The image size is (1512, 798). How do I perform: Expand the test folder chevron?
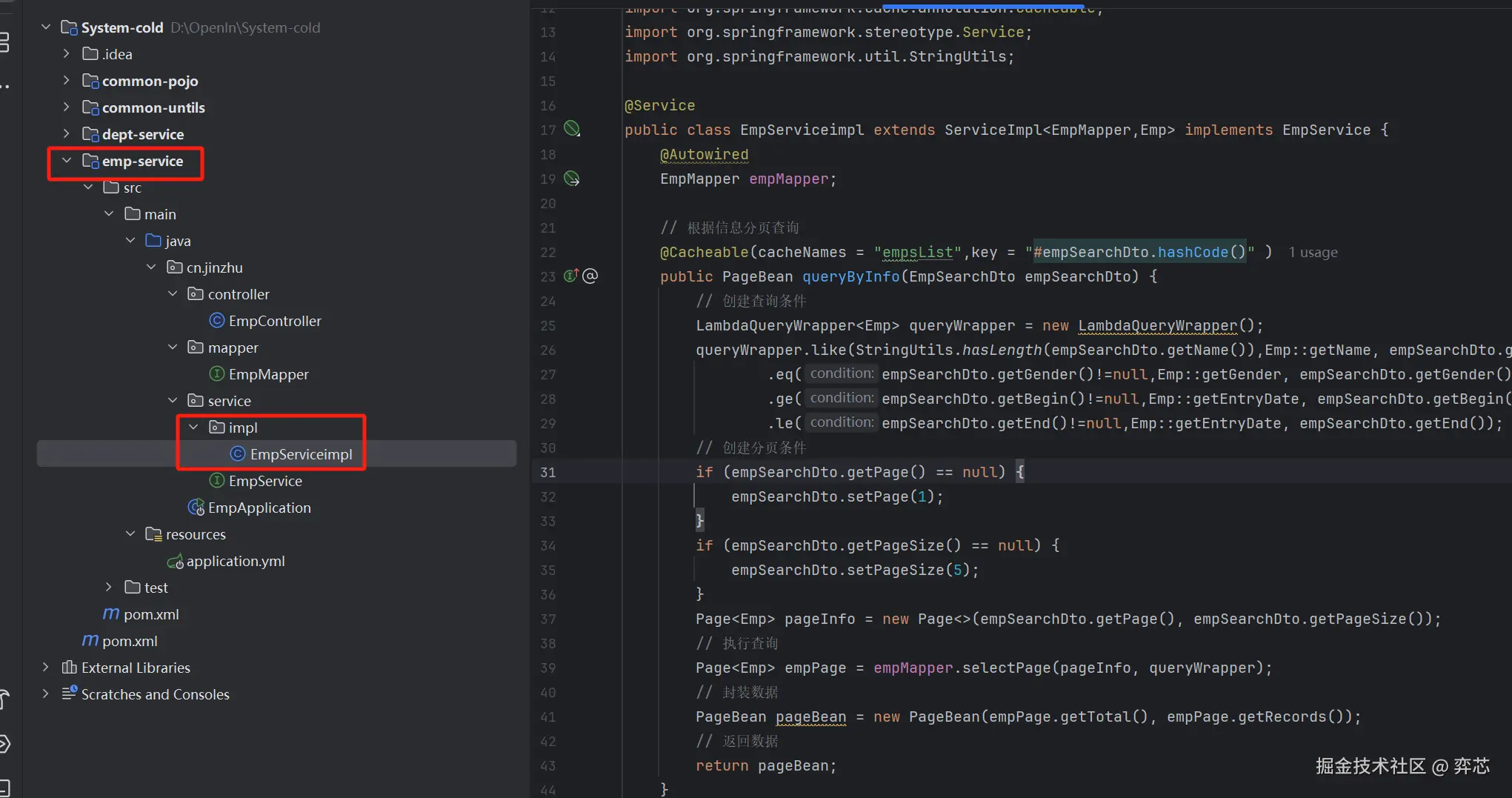[x=109, y=588]
